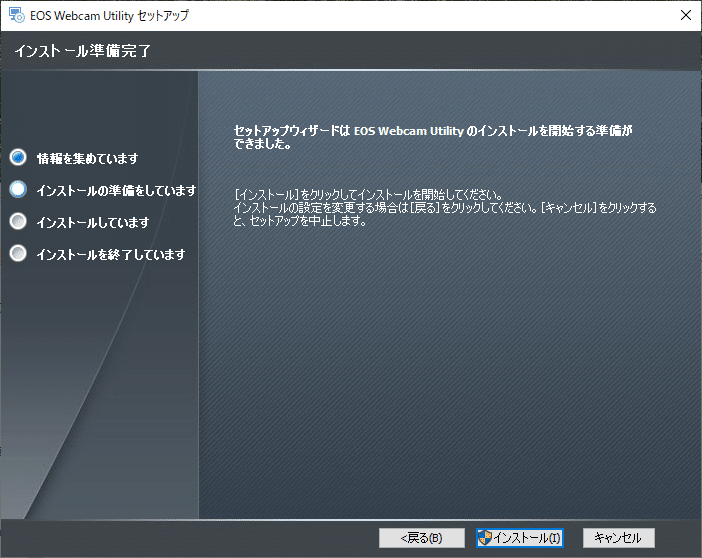The image size is (702, 558).
Task: Click the インストール(I) button
Action: coord(519,538)
